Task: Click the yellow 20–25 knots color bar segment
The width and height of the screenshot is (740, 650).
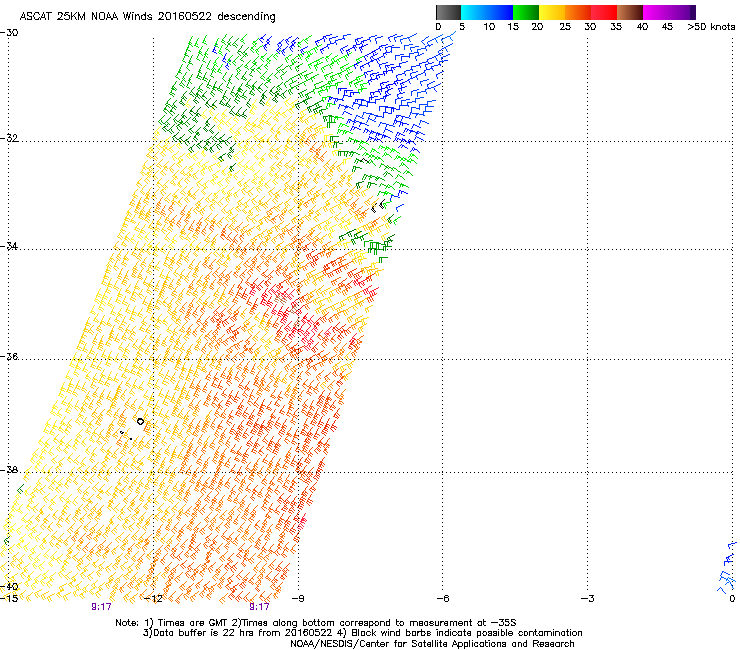Action: (x=552, y=12)
